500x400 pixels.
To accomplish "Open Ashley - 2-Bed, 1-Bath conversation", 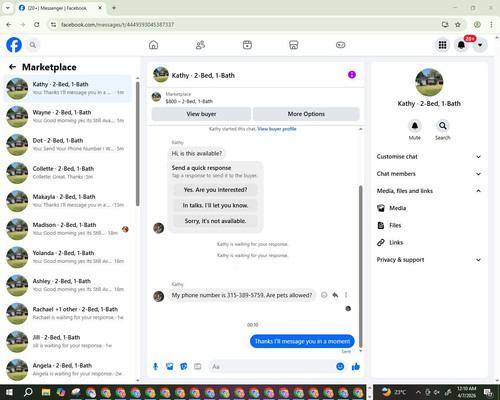I will click(x=67, y=285).
